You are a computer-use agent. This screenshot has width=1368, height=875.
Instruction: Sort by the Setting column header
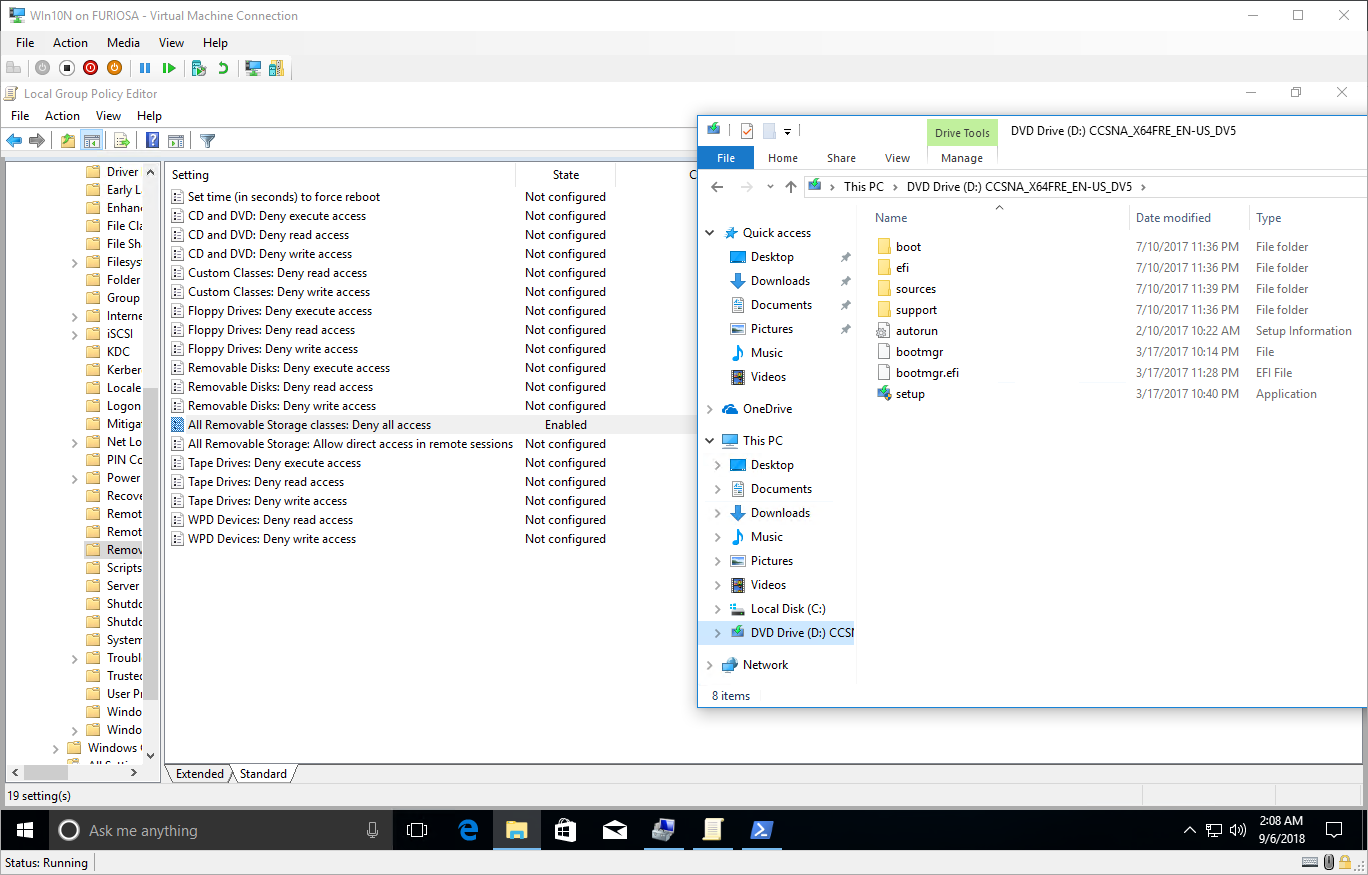340,175
